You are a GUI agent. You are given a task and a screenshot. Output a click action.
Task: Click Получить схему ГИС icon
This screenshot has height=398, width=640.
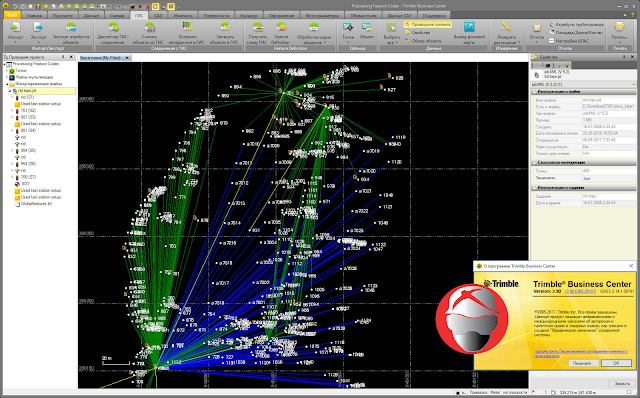click(x=258, y=28)
